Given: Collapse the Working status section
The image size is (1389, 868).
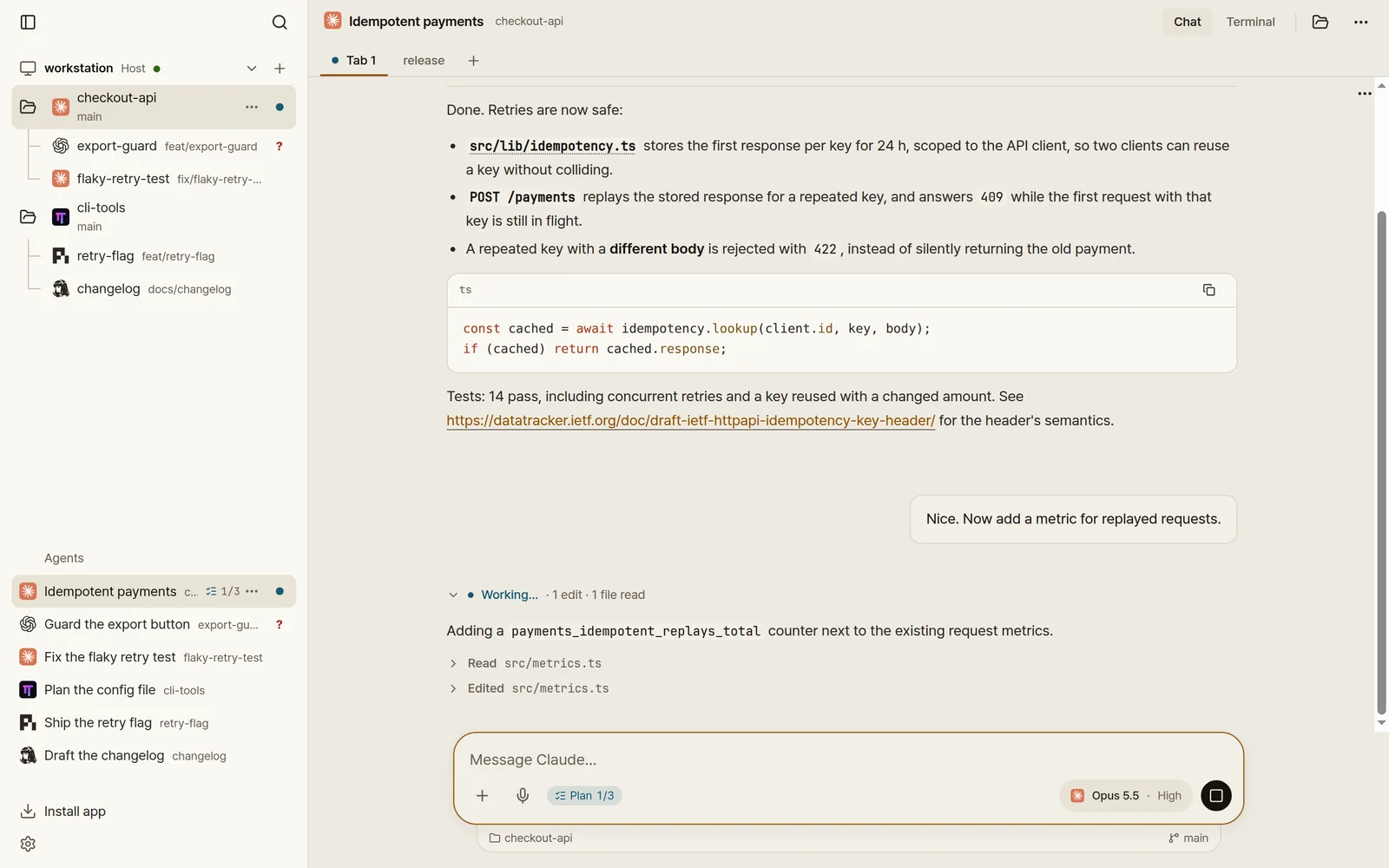Looking at the screenshot, I should point(453,595).
